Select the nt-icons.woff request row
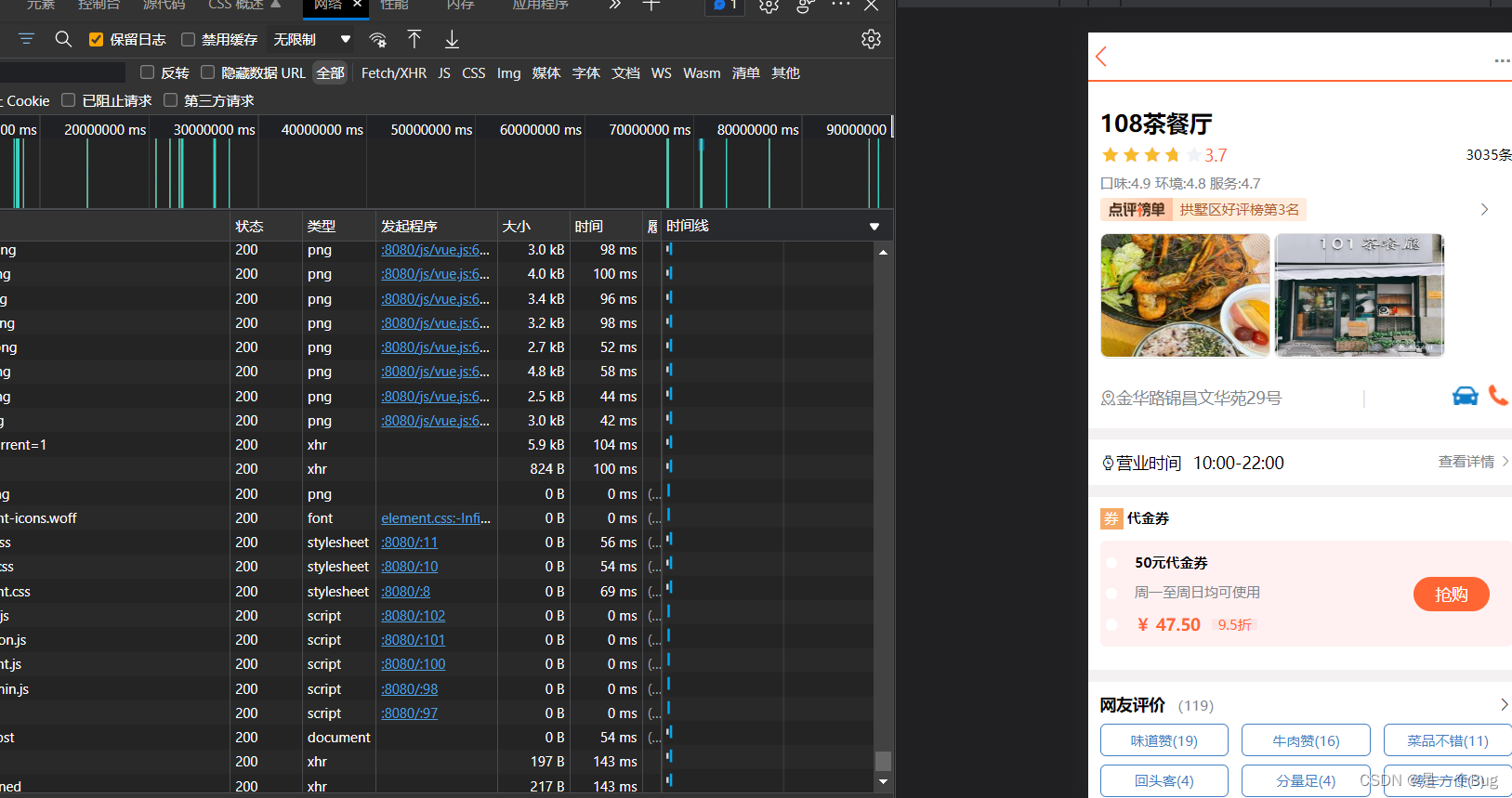The height and width of the screenshot is (798, 1512). [437, 518]
